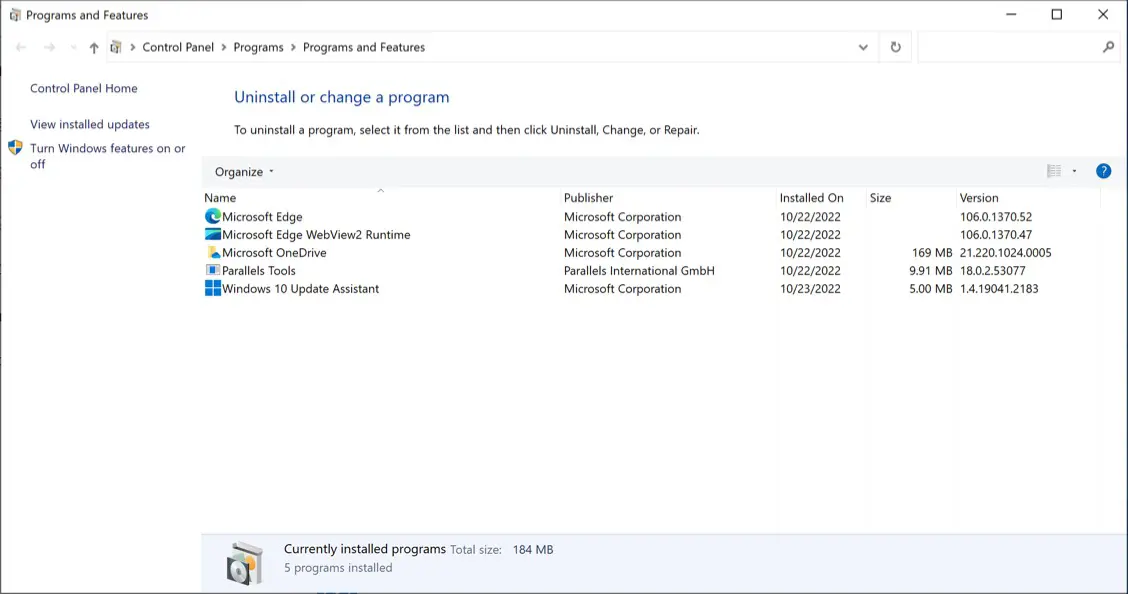This screenshot has height=594, width=1128.
Task: Click the up arrow navigation icon
Action: pos(93,47)
